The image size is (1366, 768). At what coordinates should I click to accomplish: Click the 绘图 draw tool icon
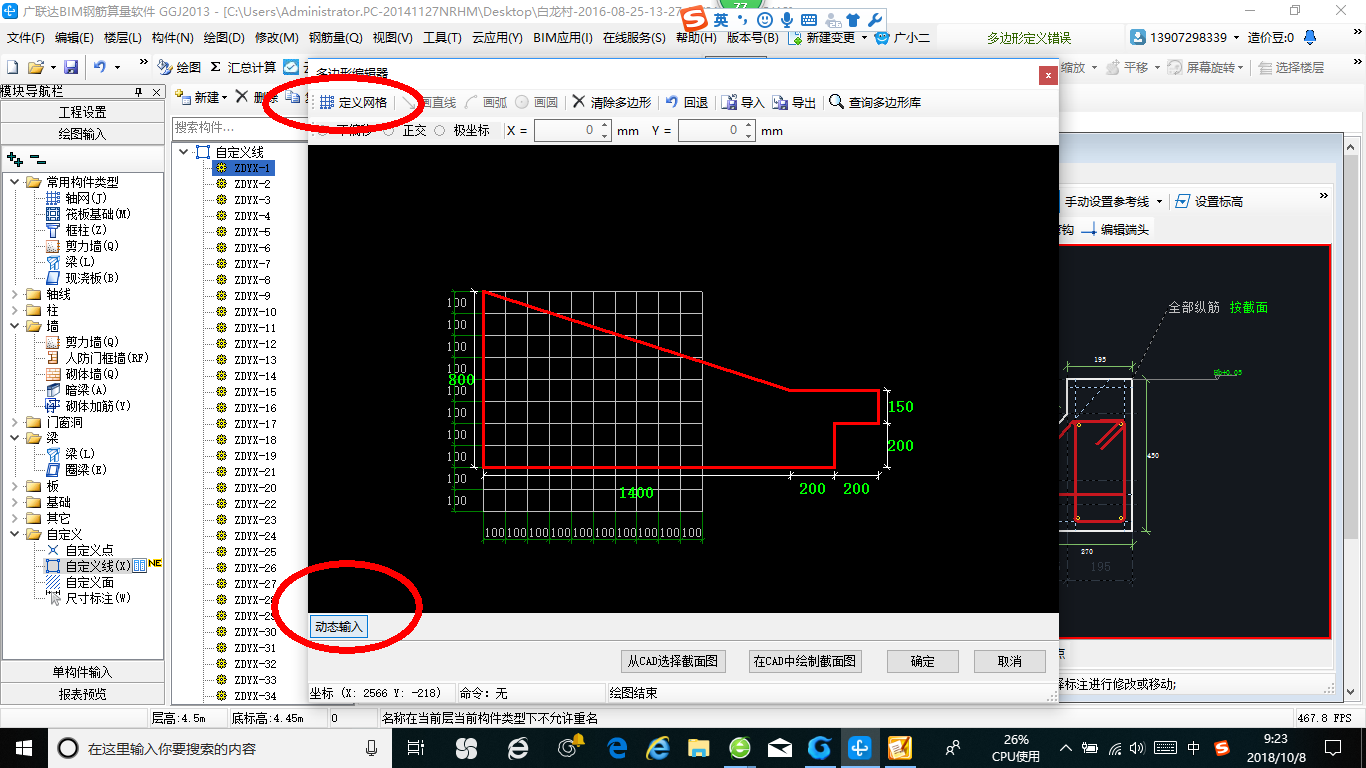coord(165,67)
